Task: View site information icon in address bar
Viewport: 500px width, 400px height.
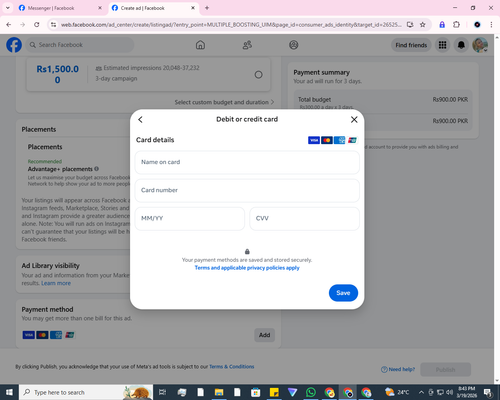Action: pyautogui.click(x=53, y=25)
